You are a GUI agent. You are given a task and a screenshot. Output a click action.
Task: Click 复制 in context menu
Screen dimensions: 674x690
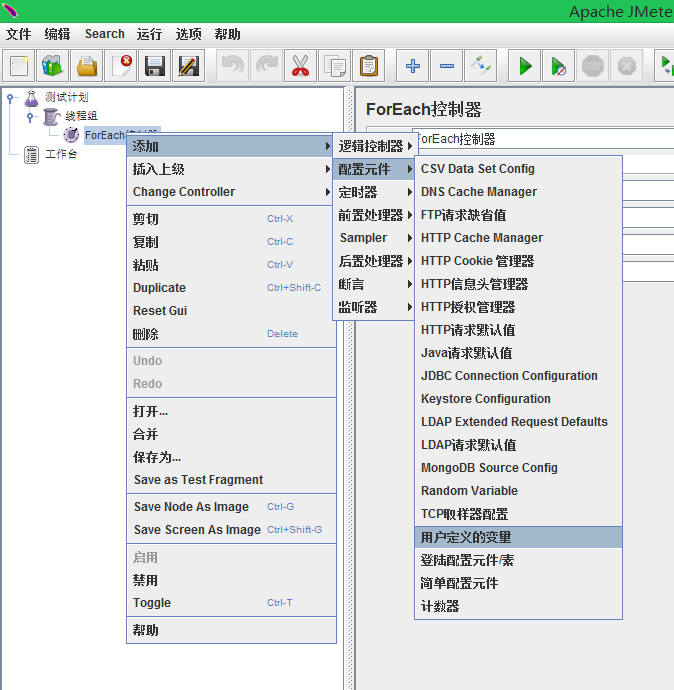coord(231,242)
